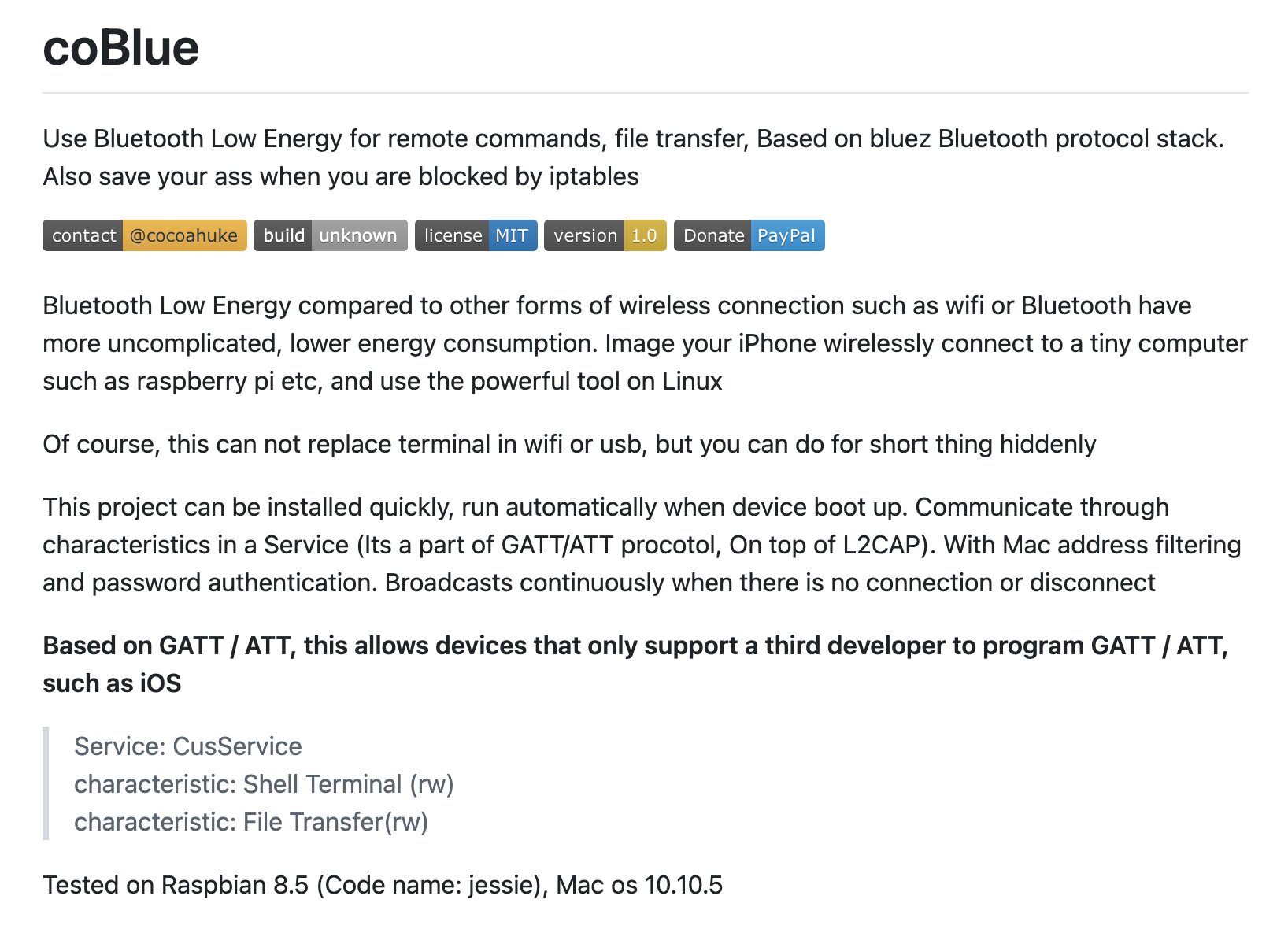The height and width of the screenshot is (929, 1288).
Task: Click the 'Use Bluetooth Low Energy' intro paragraph
Action: 634,157
